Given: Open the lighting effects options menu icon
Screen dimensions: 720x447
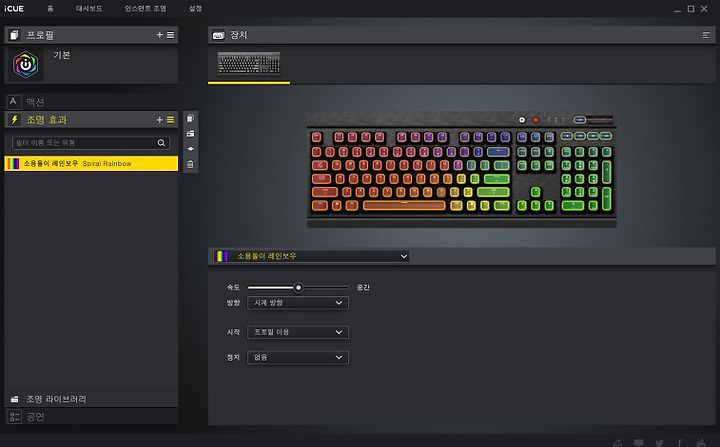Looking at the screenshot, I should tap(170, 120).
